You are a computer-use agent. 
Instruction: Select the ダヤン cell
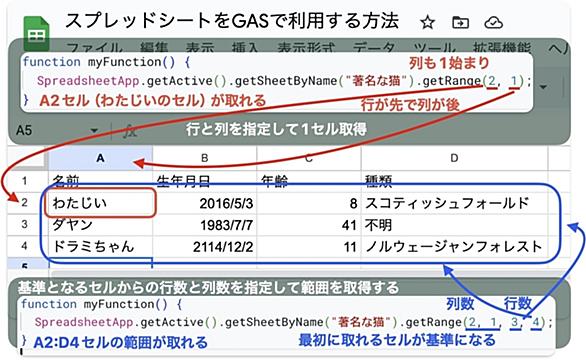pos(100,225)
